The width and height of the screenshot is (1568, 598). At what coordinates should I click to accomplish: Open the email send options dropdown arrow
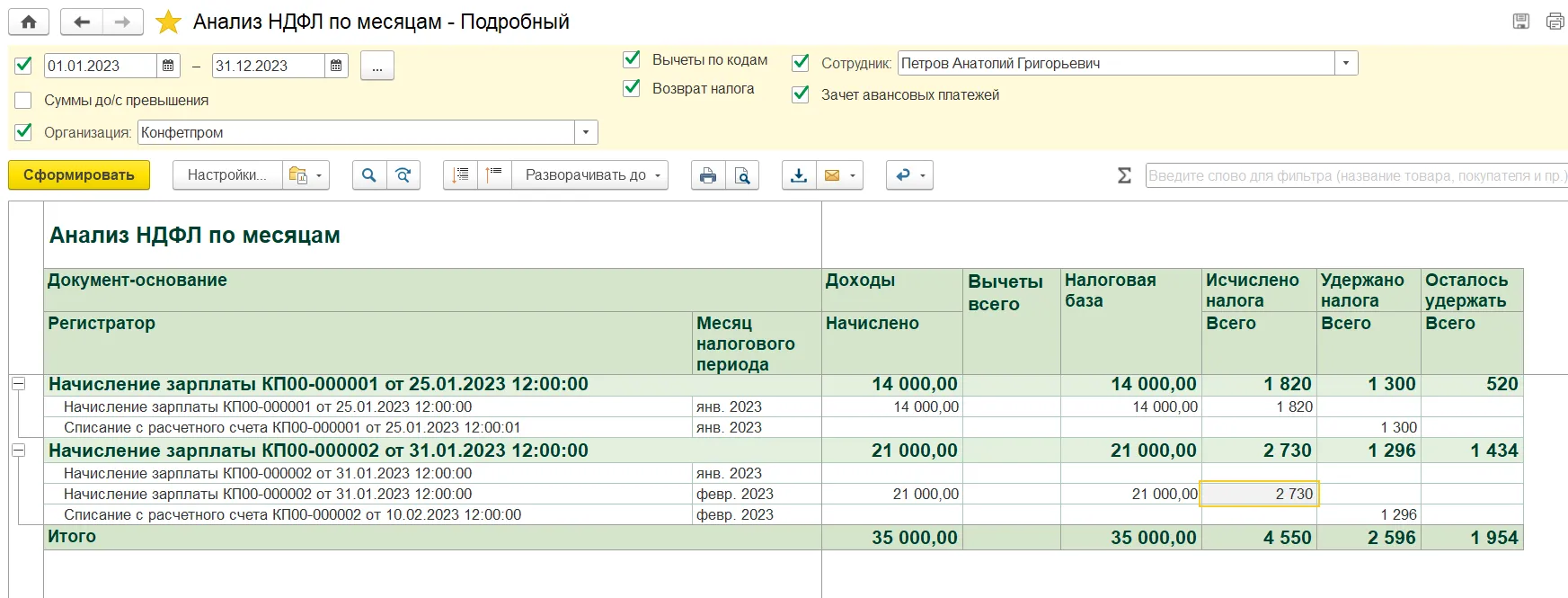(x=851, y=175)
